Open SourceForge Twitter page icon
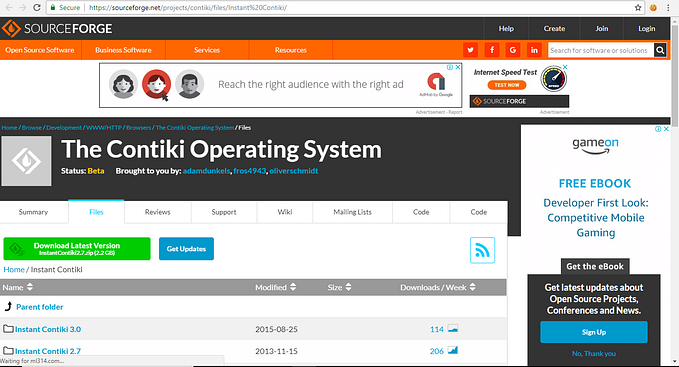Screen dimensions: 679x367 (470, 50)
